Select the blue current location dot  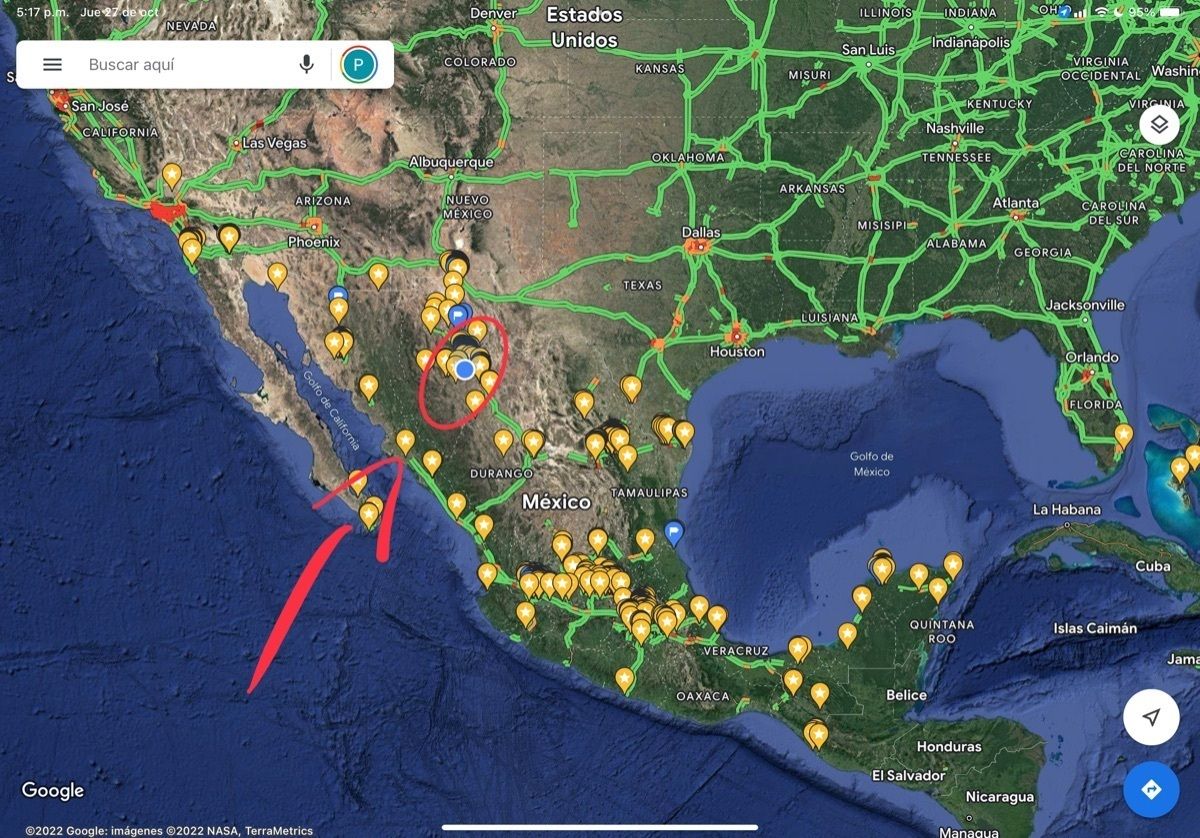coord(464,370)
